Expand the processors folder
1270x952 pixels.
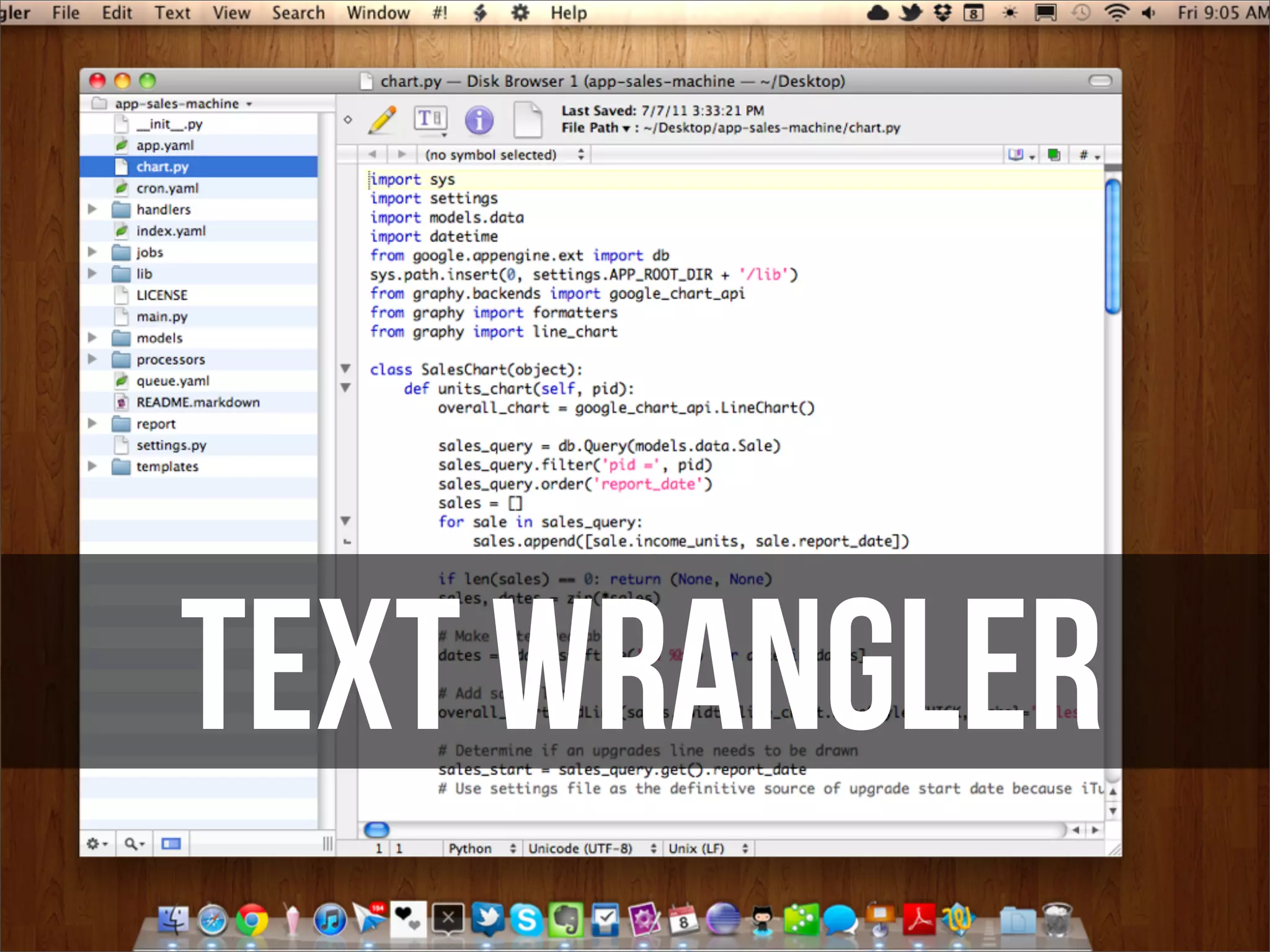[x=92, y=359]
